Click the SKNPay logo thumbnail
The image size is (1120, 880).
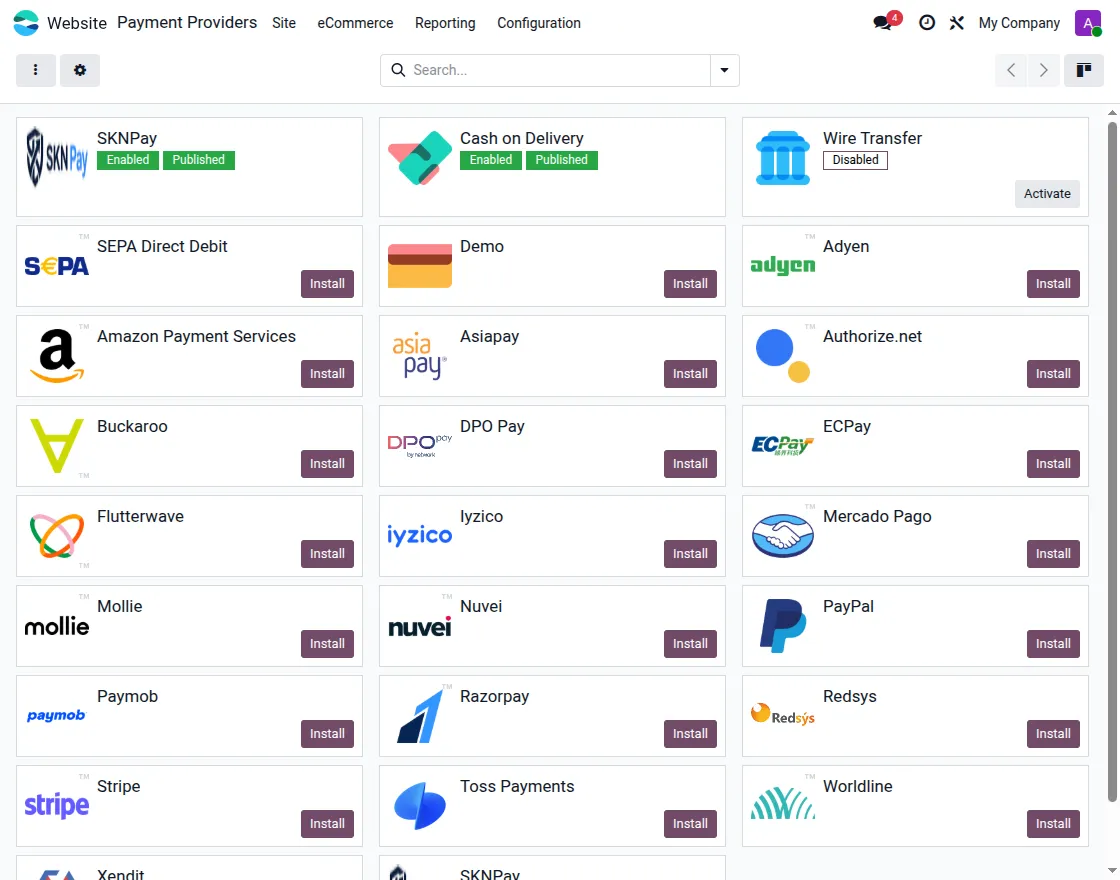(x=57, y=157)
